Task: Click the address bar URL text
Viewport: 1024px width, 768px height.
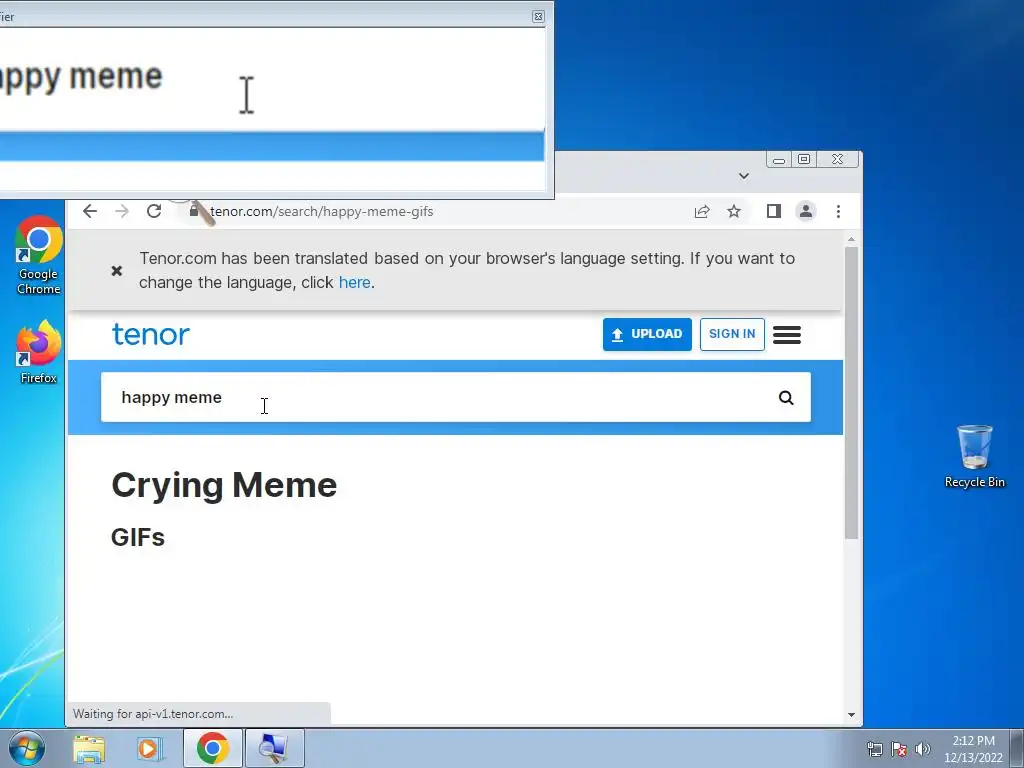Action: 322,212
